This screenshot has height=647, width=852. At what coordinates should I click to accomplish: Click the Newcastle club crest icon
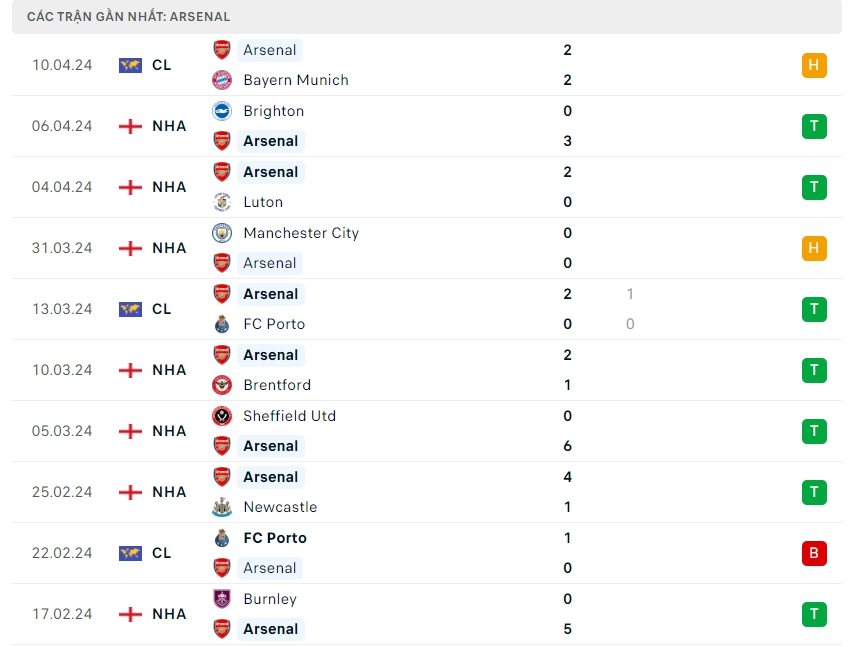[222, 507]
